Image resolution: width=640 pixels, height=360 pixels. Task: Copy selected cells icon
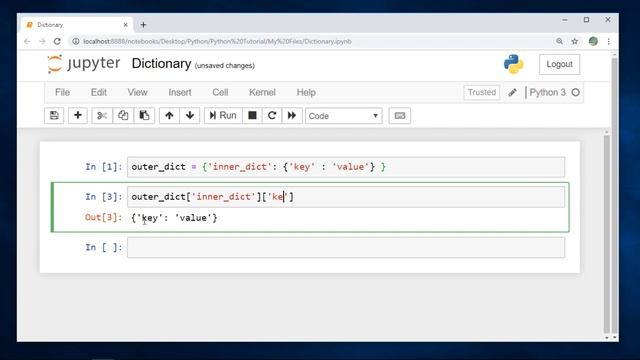[x=123, y=116]
